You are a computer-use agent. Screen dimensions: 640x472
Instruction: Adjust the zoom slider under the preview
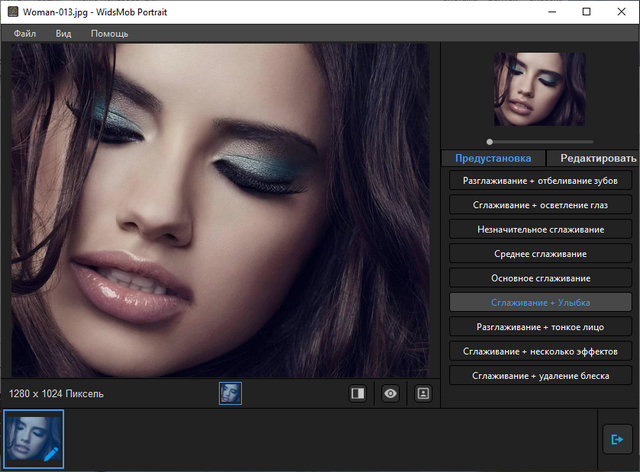[x=489, y=142]
